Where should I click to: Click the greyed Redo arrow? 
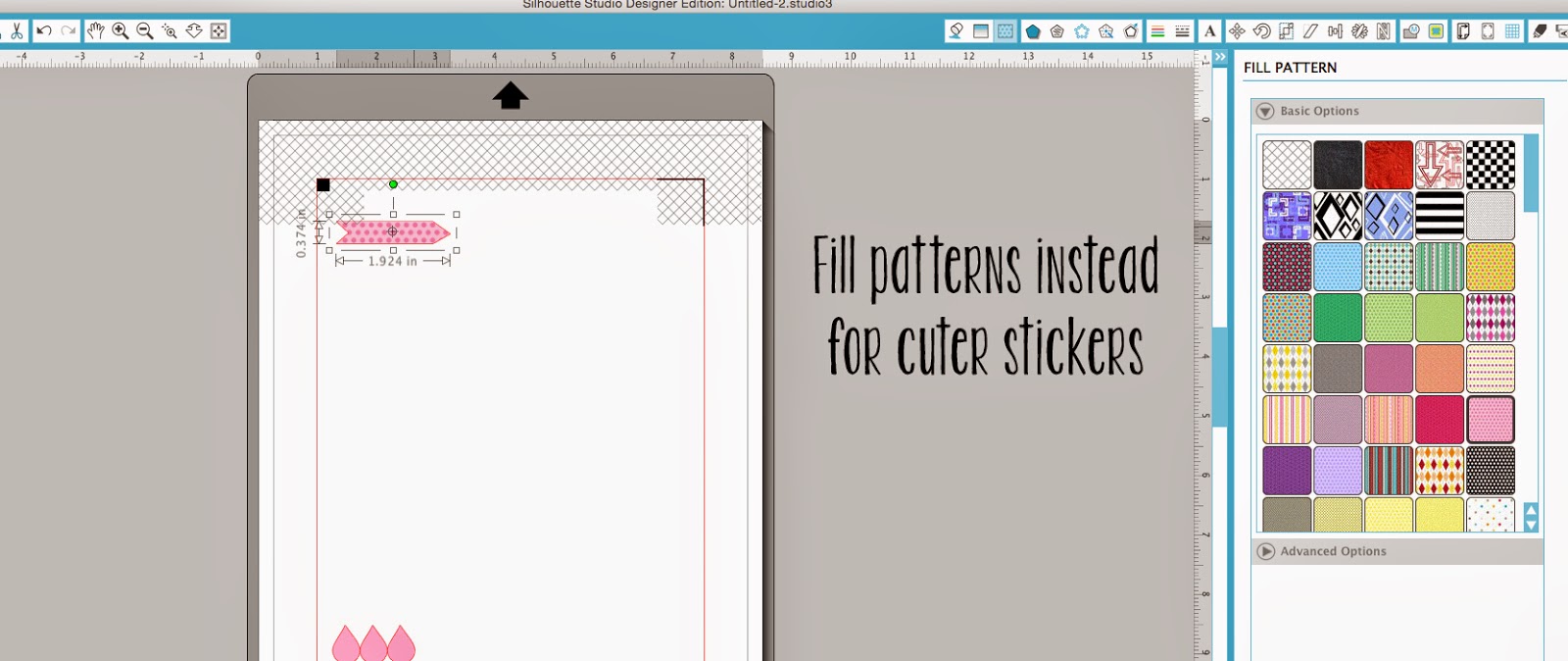[x=68, y=31]
